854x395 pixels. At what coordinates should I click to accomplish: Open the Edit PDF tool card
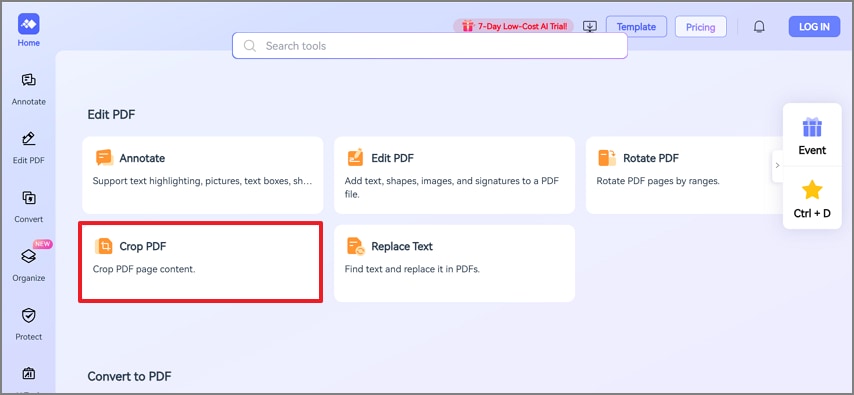[x=454, y=175]
